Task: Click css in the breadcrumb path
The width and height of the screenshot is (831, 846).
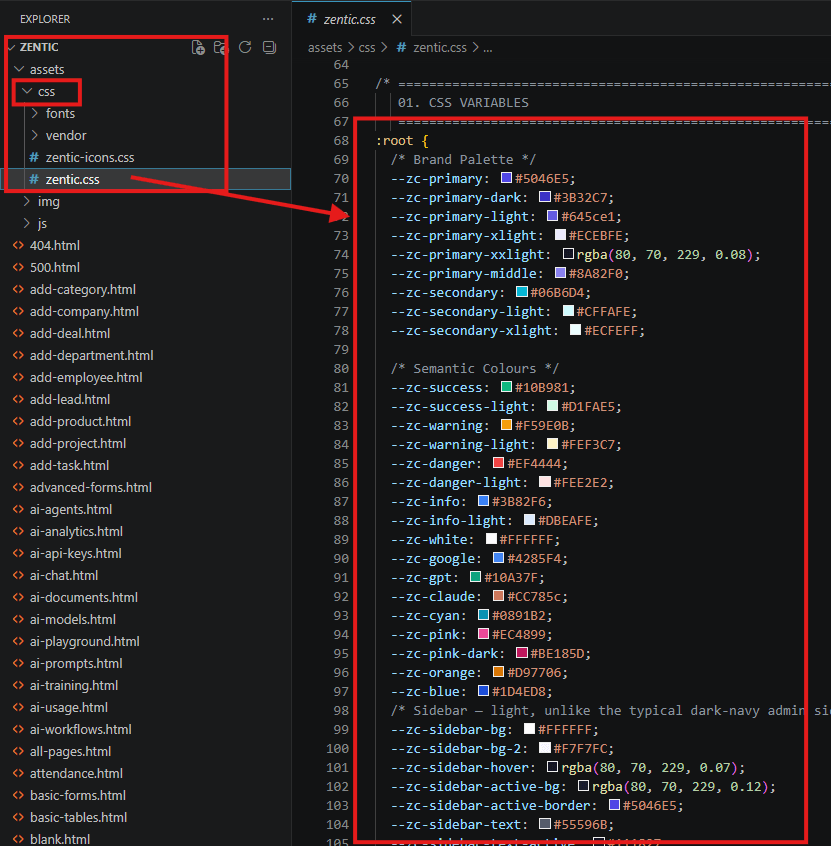Action: coord(367,48)
